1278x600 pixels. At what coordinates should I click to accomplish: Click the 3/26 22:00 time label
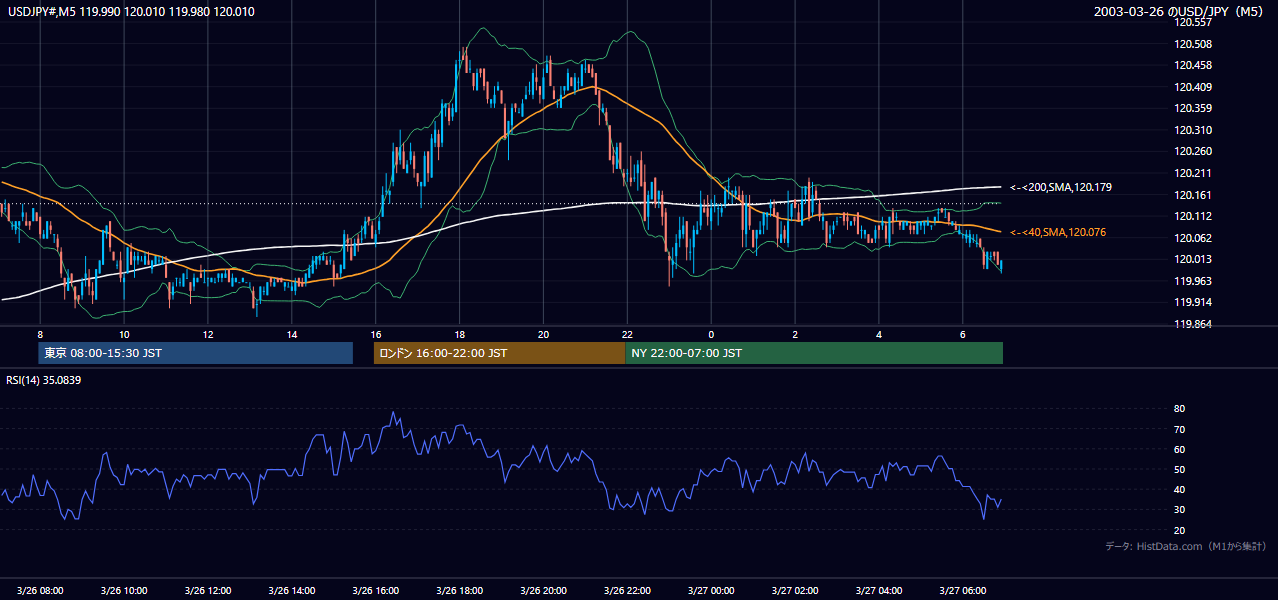click(x=627, y=591)
